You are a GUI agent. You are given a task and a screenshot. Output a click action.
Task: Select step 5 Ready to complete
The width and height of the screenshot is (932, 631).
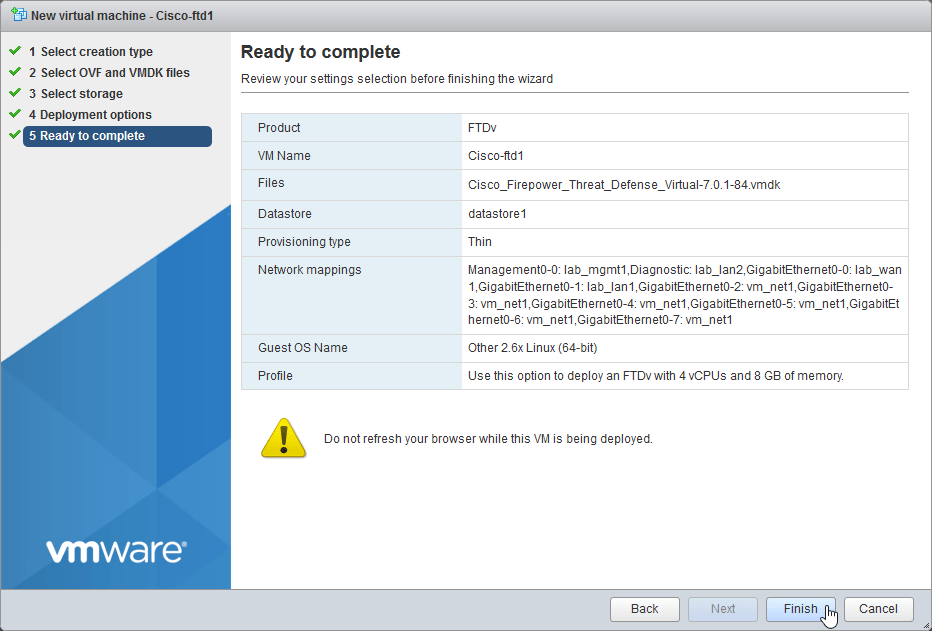click(118, 136)
